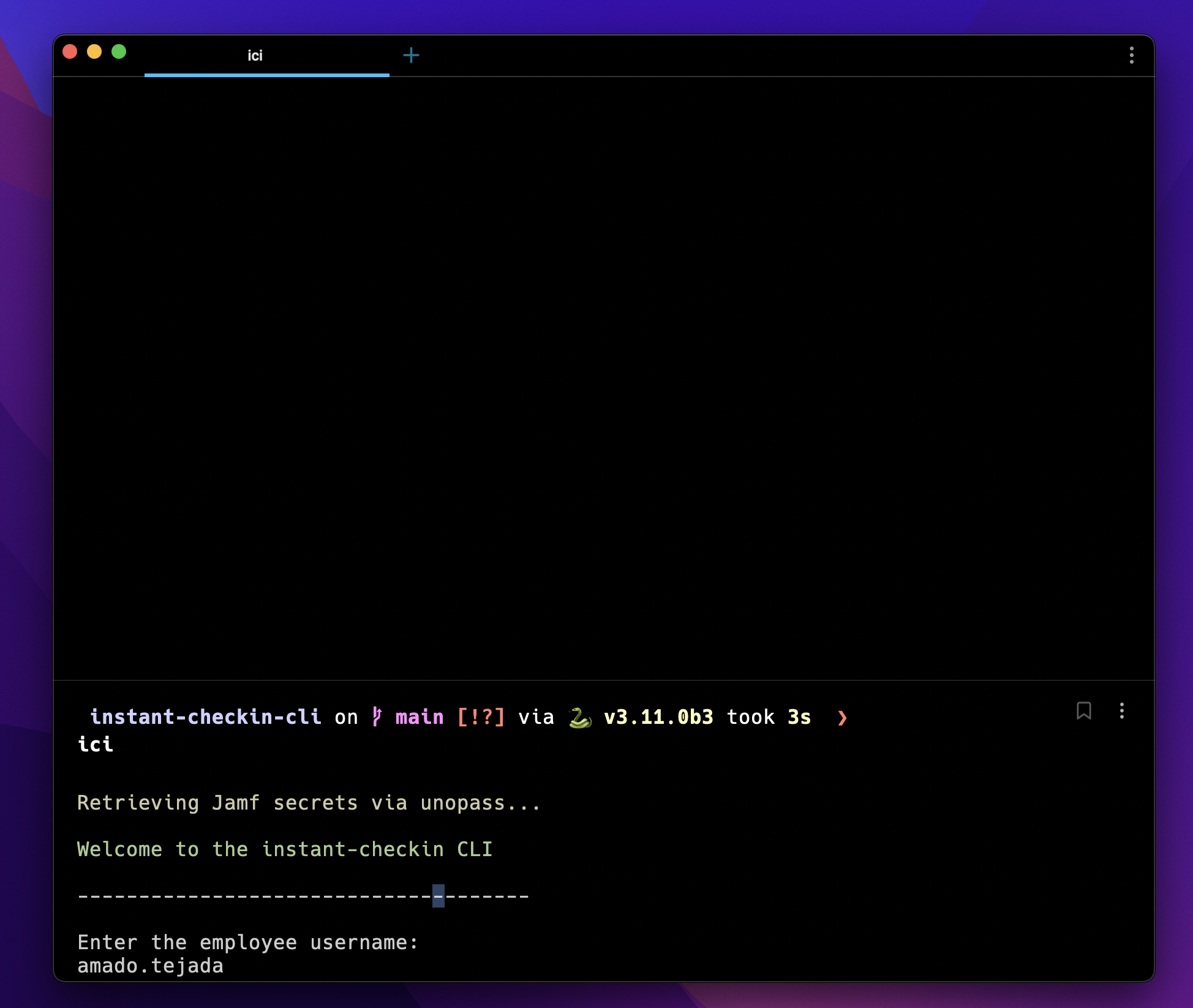Image resolution: width=1193 pixels, height=1008 pixels.
Task: Click the Retrieving Jamf secrets output line
Action: (x=309, y=803)
